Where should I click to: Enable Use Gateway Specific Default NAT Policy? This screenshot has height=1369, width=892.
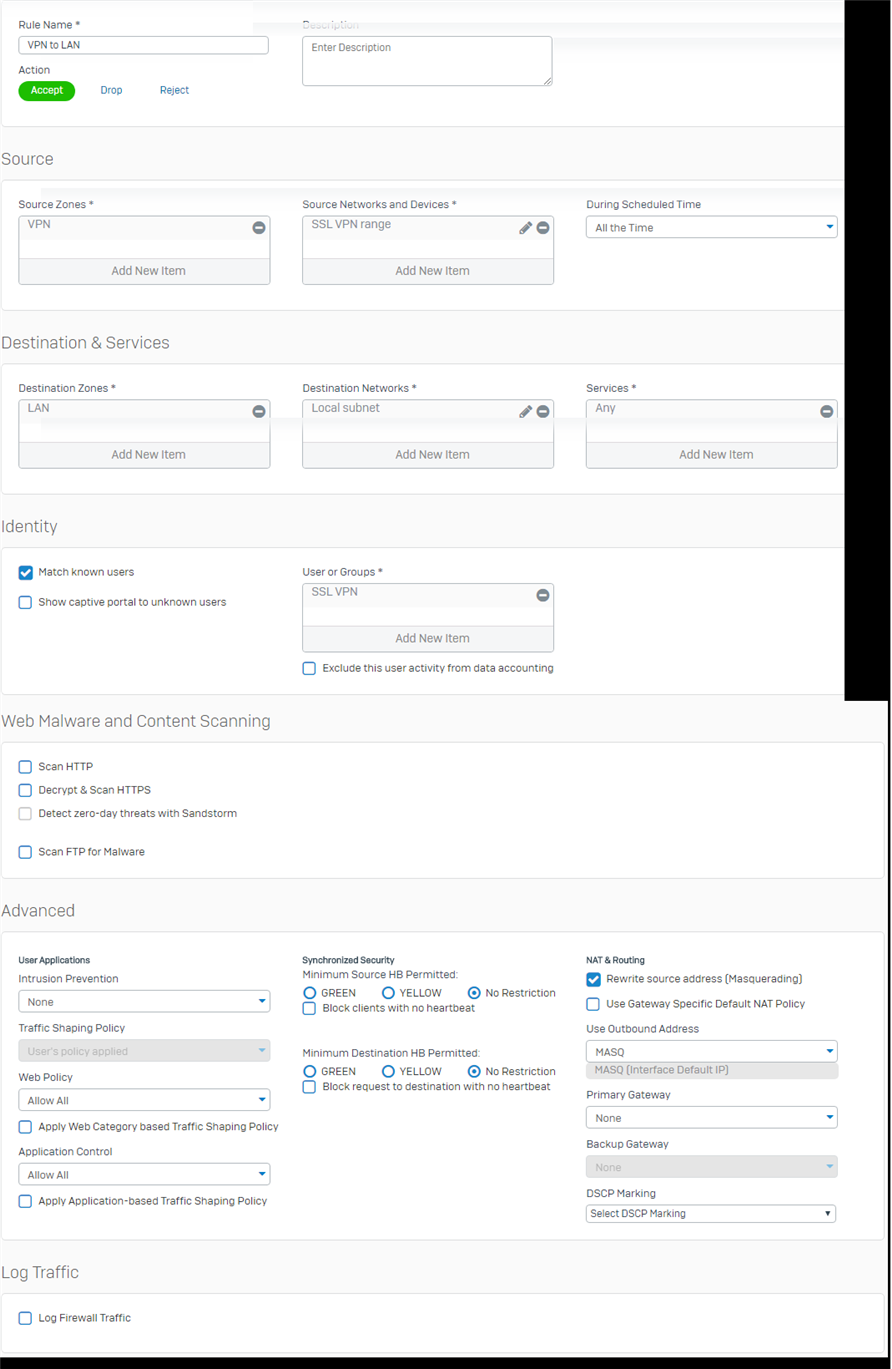pyautogui.click(x=594, y=1004)
